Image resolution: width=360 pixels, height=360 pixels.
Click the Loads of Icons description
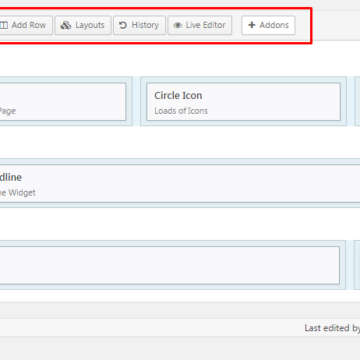point(181,111)
